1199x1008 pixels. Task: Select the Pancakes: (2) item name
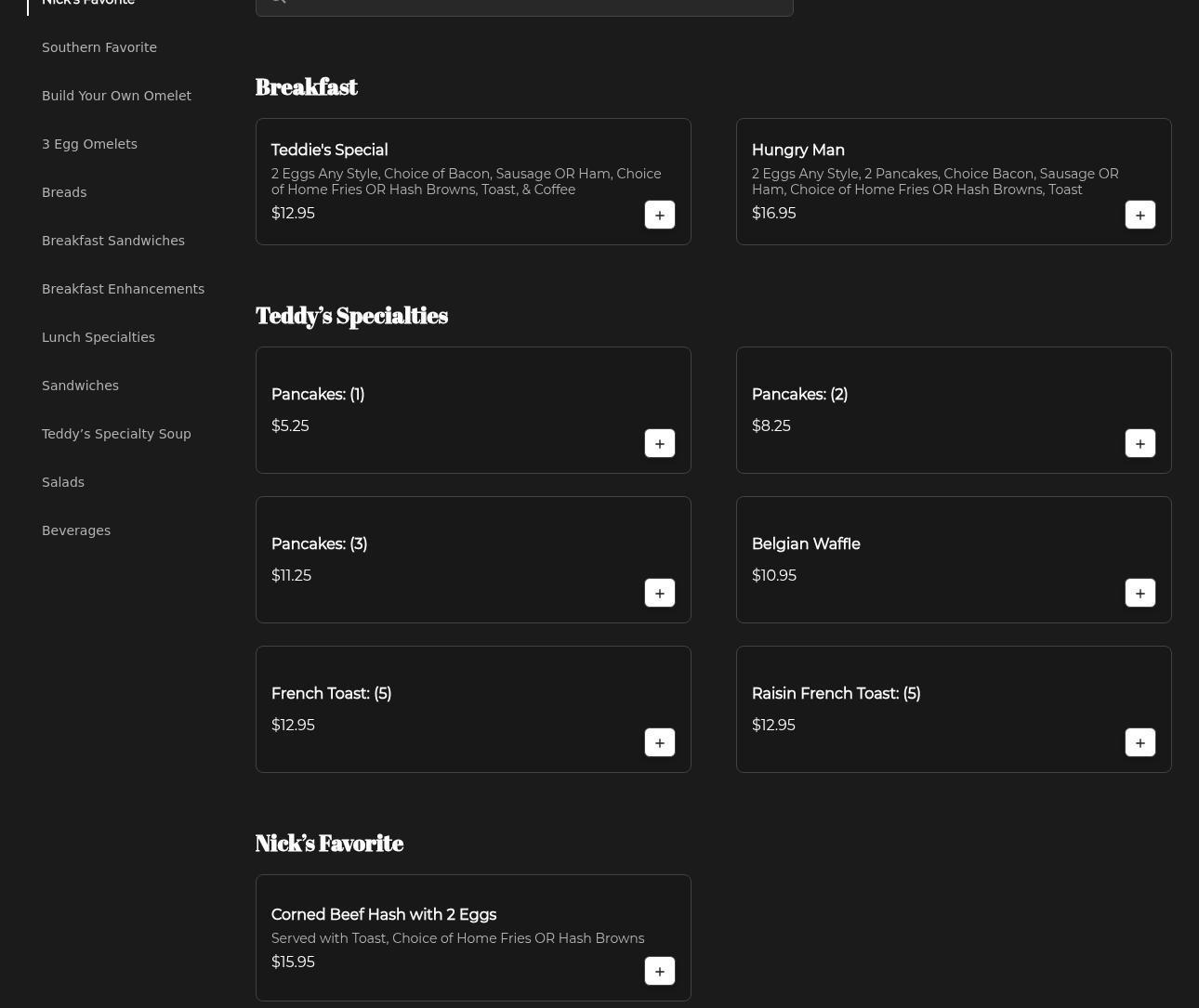[x=799, y=394]
